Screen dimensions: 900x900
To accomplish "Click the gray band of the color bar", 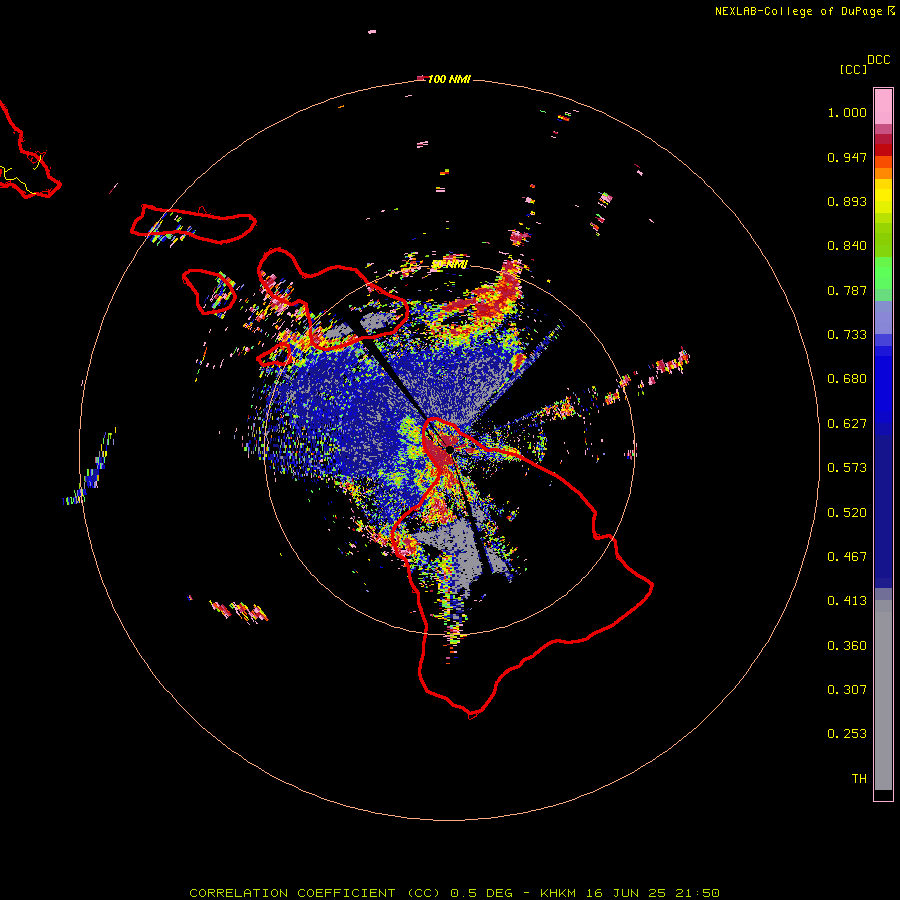I will point(883,695).
